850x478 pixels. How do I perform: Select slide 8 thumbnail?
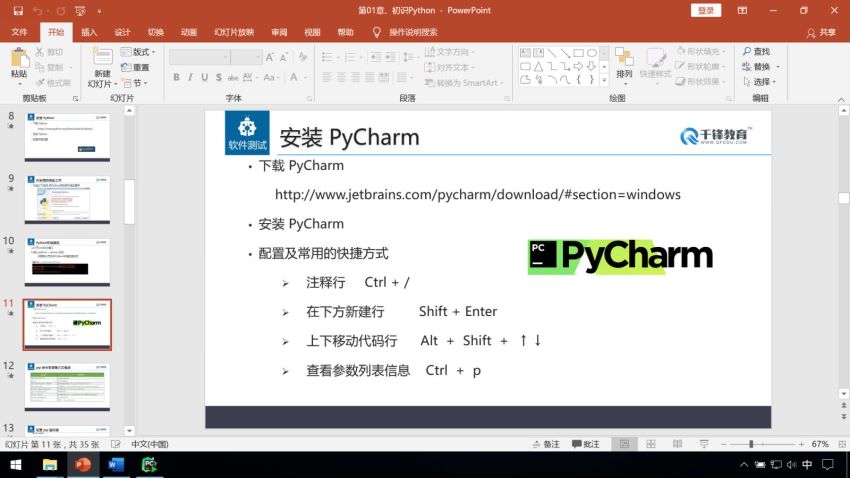[67, 137]
